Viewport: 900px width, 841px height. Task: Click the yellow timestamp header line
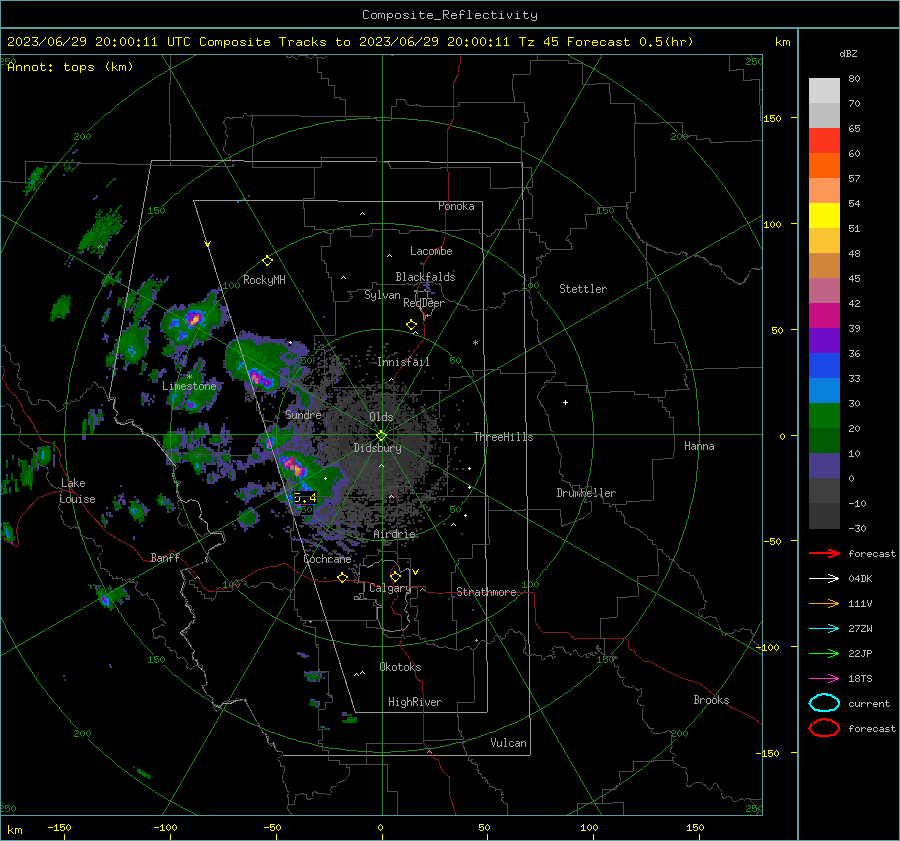point(350,42)
